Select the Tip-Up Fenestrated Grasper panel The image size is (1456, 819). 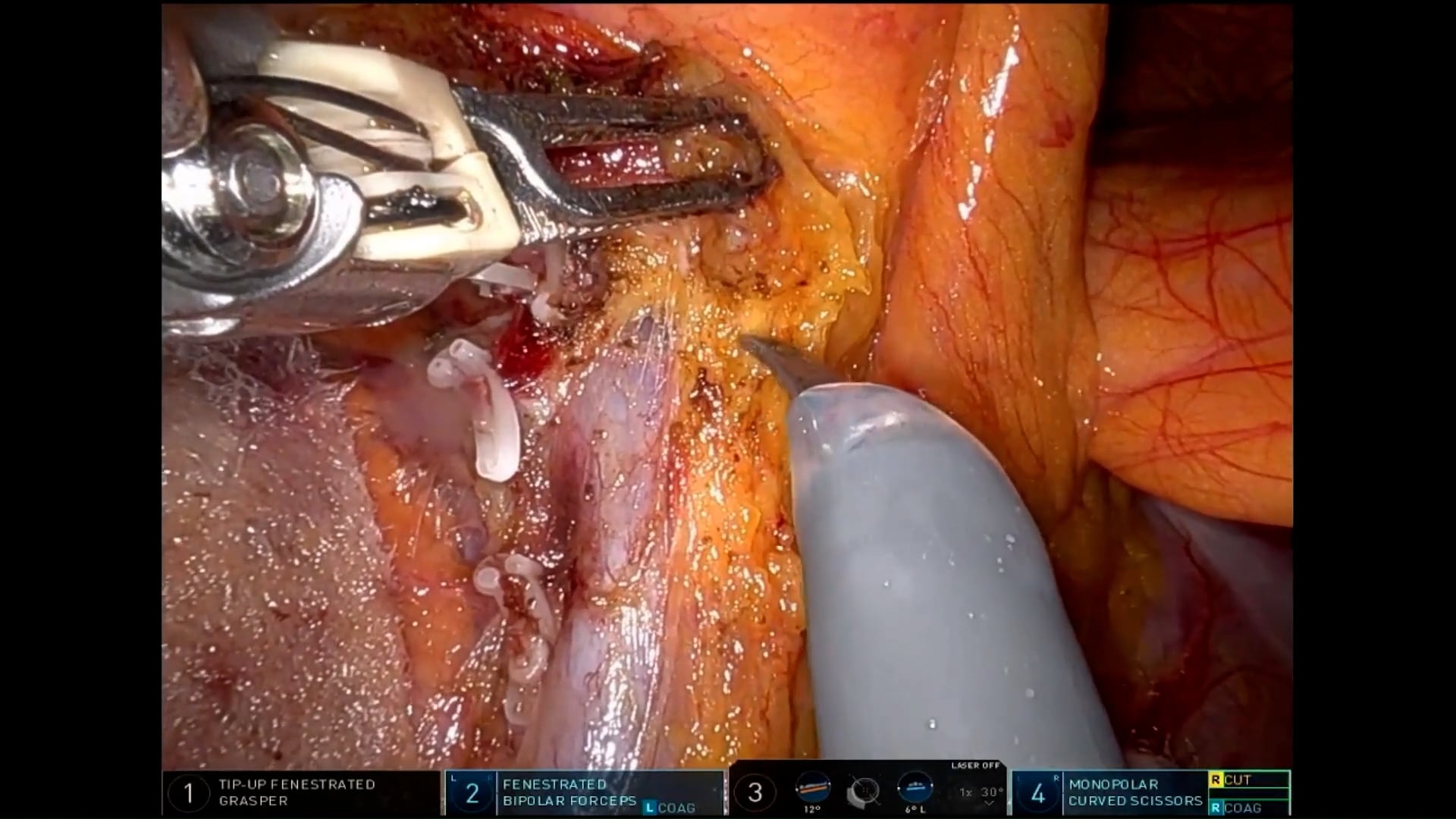coord(297,792)
